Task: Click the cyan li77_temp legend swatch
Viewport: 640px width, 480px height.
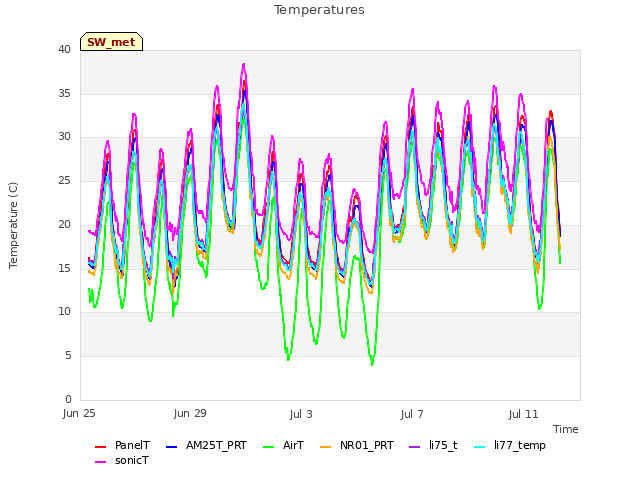Action: [x=480, y=447]
